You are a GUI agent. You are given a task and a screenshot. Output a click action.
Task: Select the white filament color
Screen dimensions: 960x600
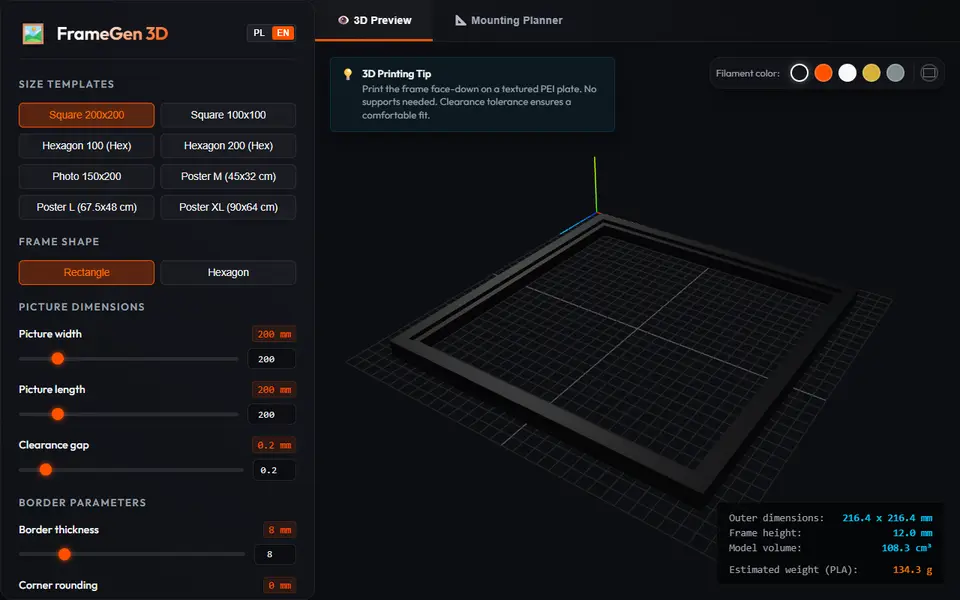pos(847,73)
